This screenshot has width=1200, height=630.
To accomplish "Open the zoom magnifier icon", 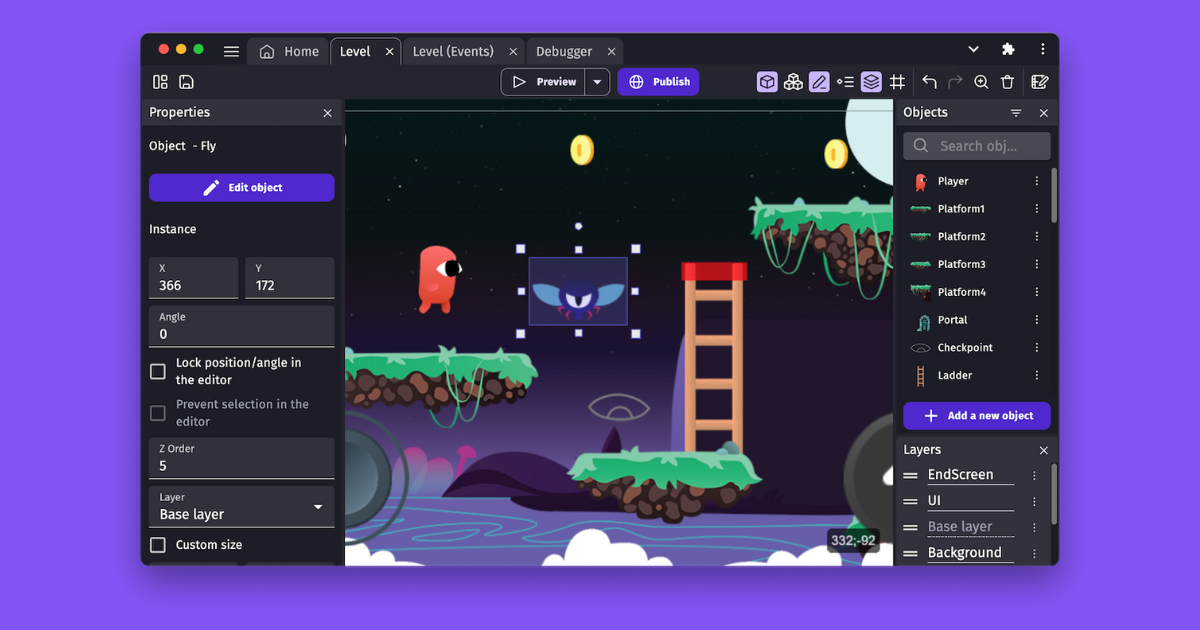I will click(981, 82).
